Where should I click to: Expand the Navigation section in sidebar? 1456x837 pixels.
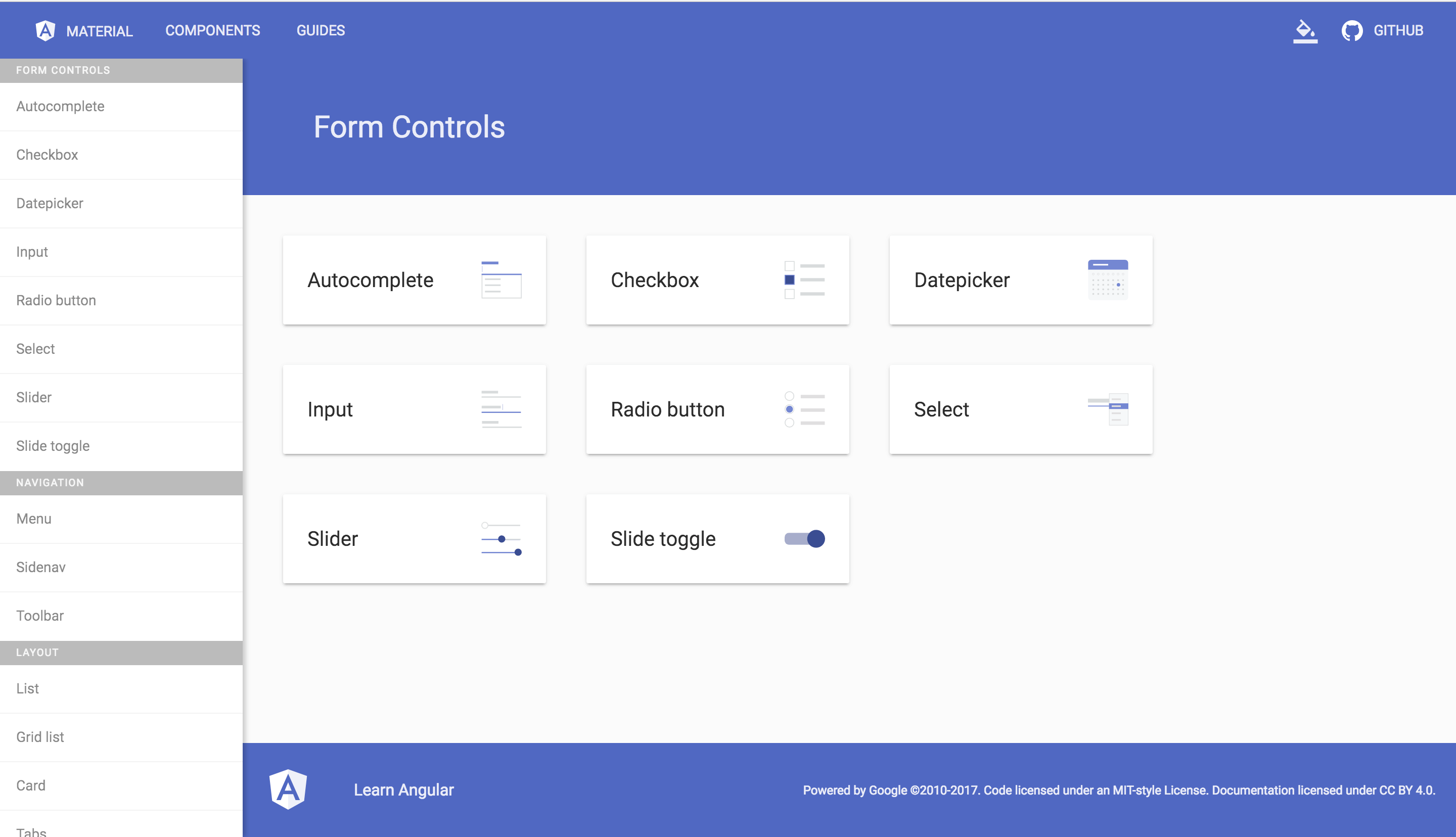click(x=121, y=482)
